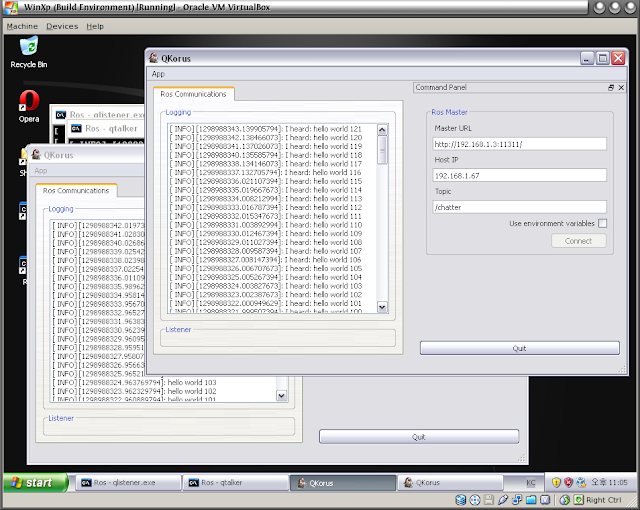Select background log line 'hello world 103'
This screenshot has height=510, width=640.
click(x=135, y=382)
